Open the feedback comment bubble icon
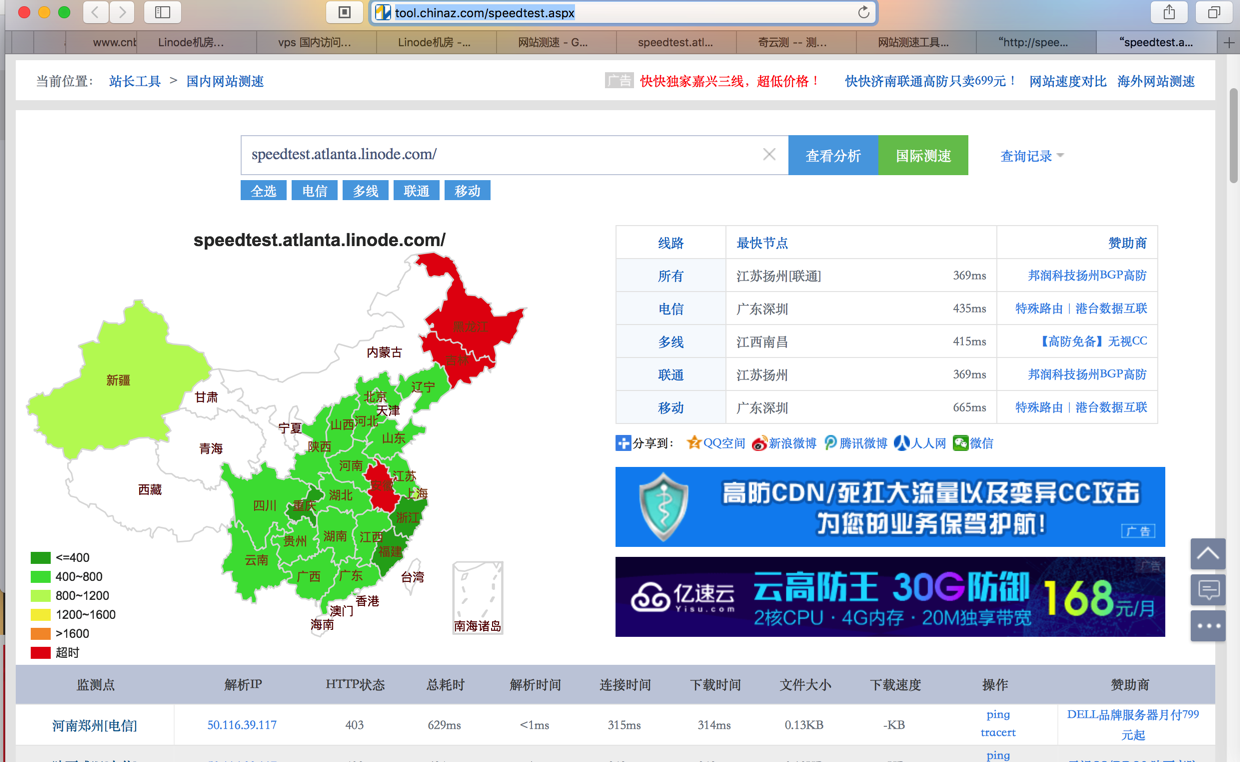Viewport: 1240px width, 762px height. [1208, 590]
